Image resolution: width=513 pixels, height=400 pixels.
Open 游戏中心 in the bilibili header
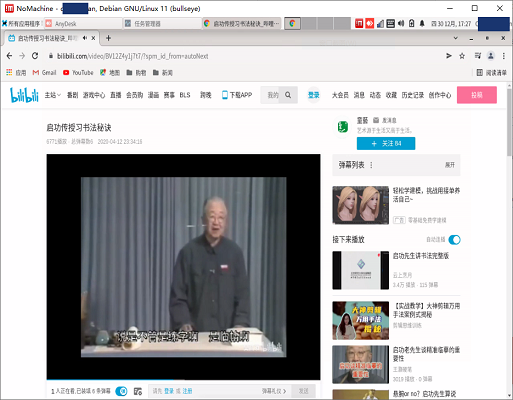(x=94, y=95)
